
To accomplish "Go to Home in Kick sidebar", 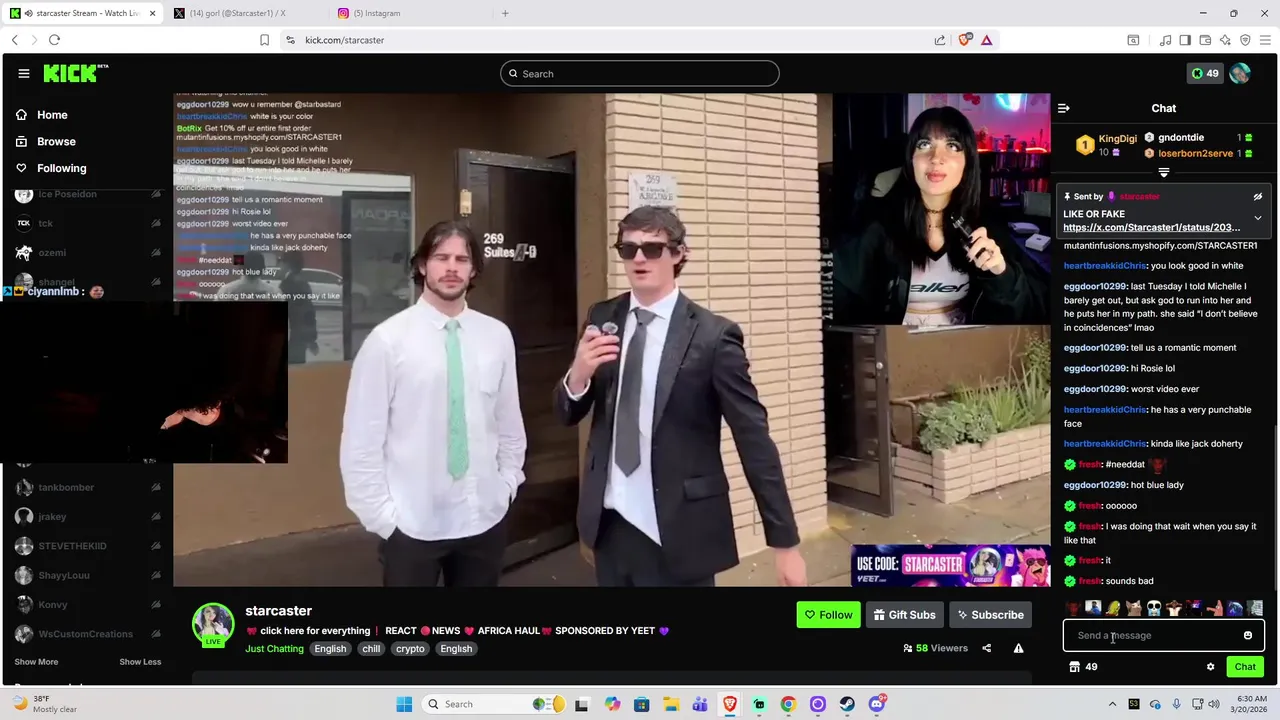I will click(x=52, y=115).
